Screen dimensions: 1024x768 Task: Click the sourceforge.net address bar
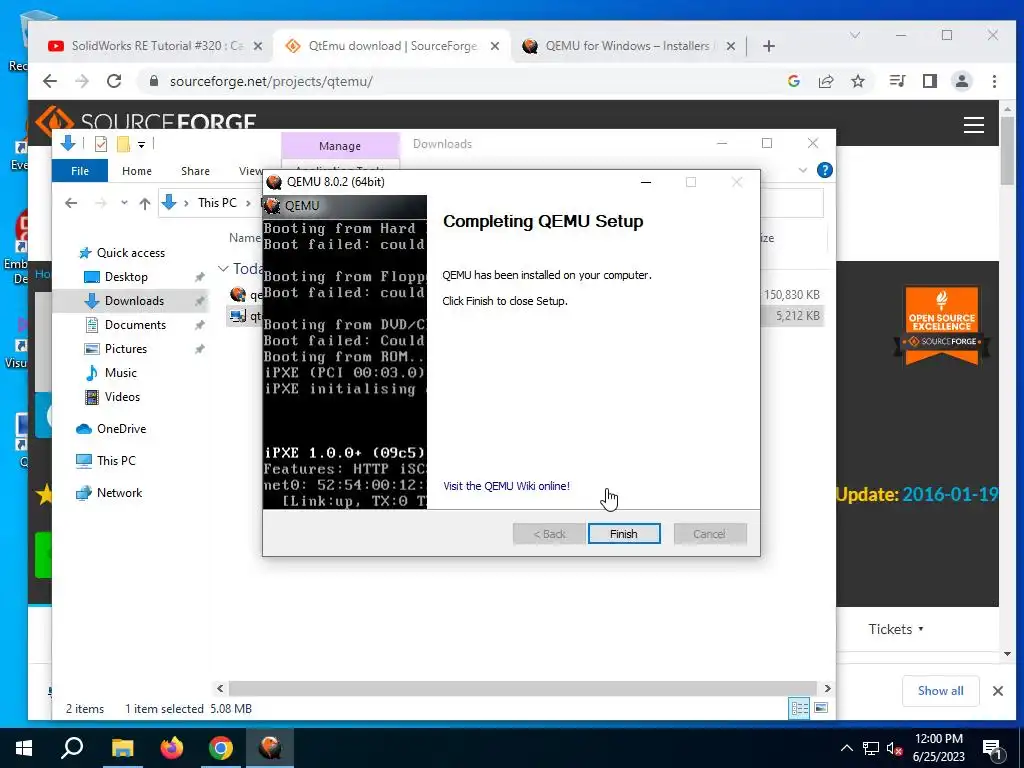[x=457, y=81]
